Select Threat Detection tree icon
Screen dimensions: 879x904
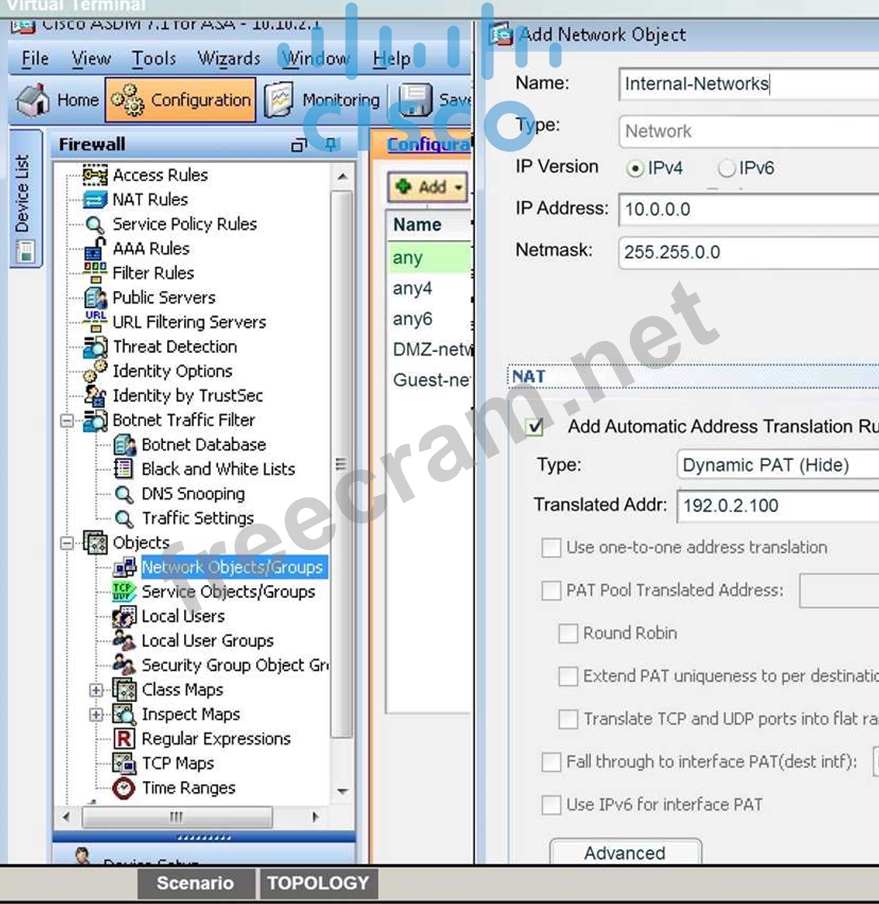click(96, 347)
